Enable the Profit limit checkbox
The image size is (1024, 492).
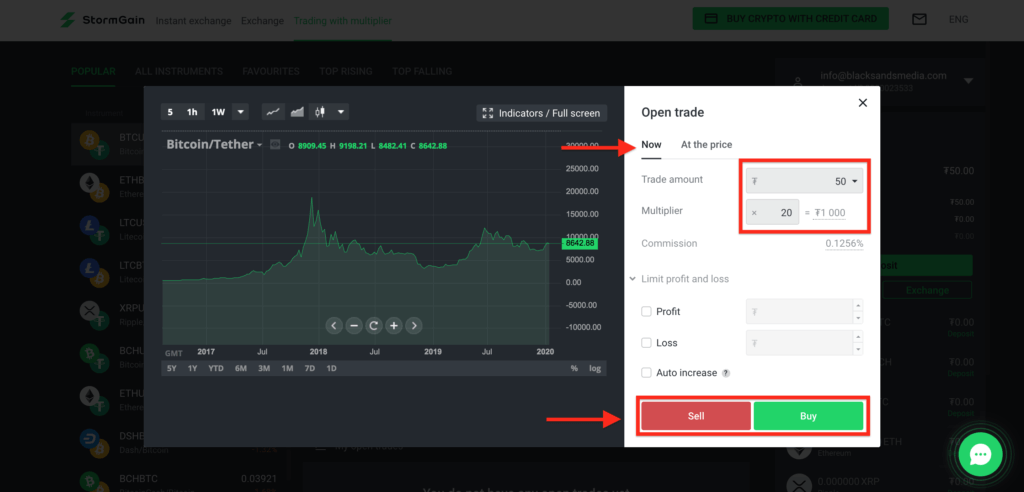(647, 312)
